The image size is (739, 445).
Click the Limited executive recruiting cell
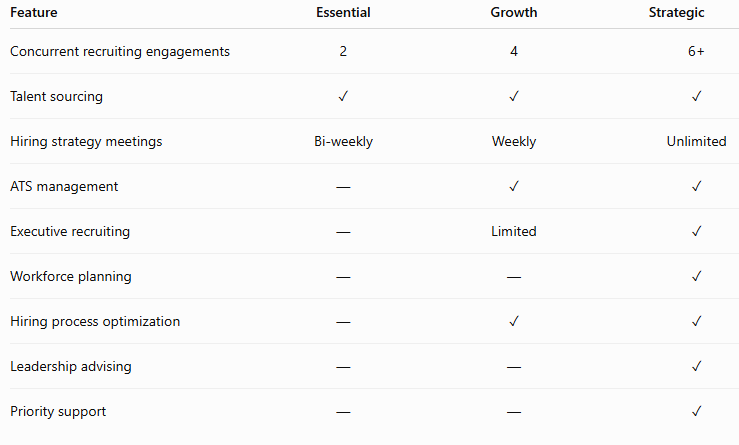point(514,231)
